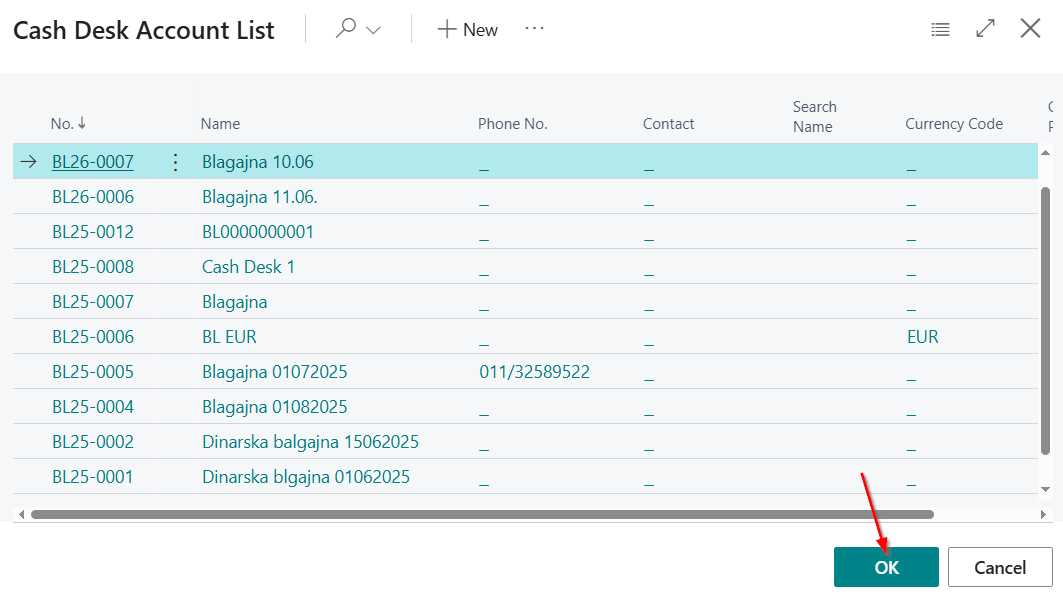Click the Name column header
Viewport: 1063px width, 602px height.
[220, 123]
